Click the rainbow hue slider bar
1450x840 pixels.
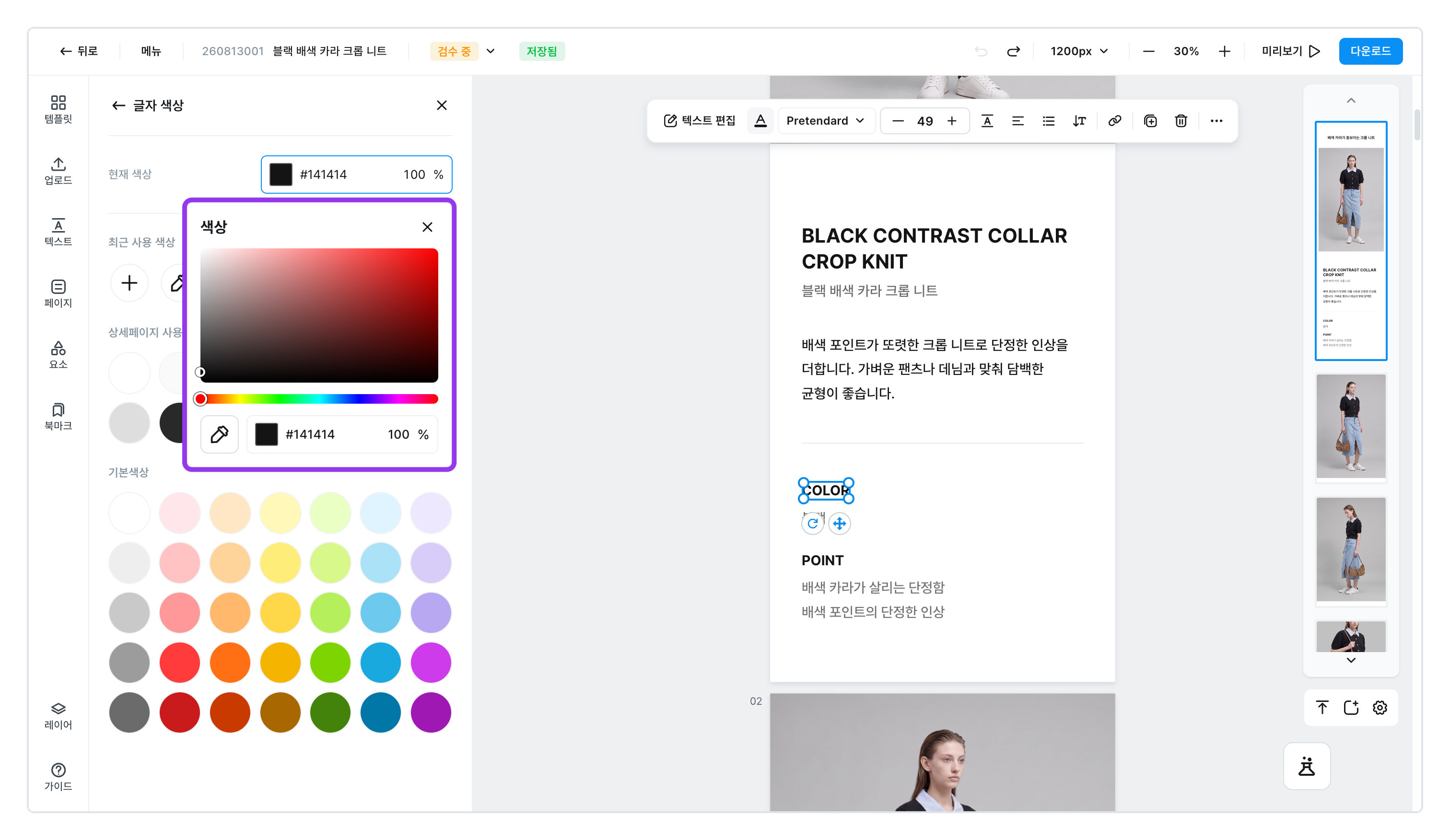coord(319,399)
